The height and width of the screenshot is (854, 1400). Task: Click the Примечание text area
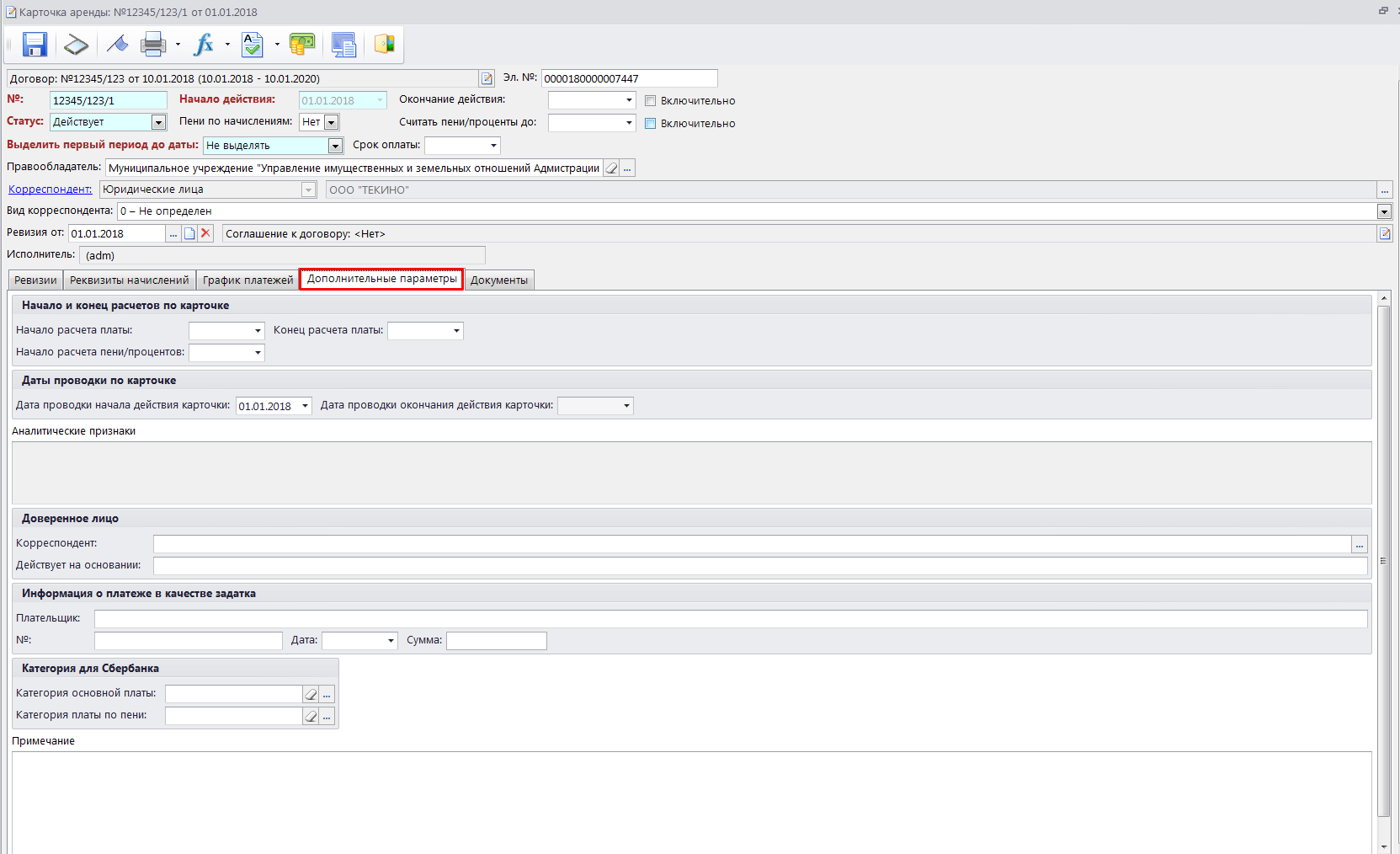coord(692,803)
